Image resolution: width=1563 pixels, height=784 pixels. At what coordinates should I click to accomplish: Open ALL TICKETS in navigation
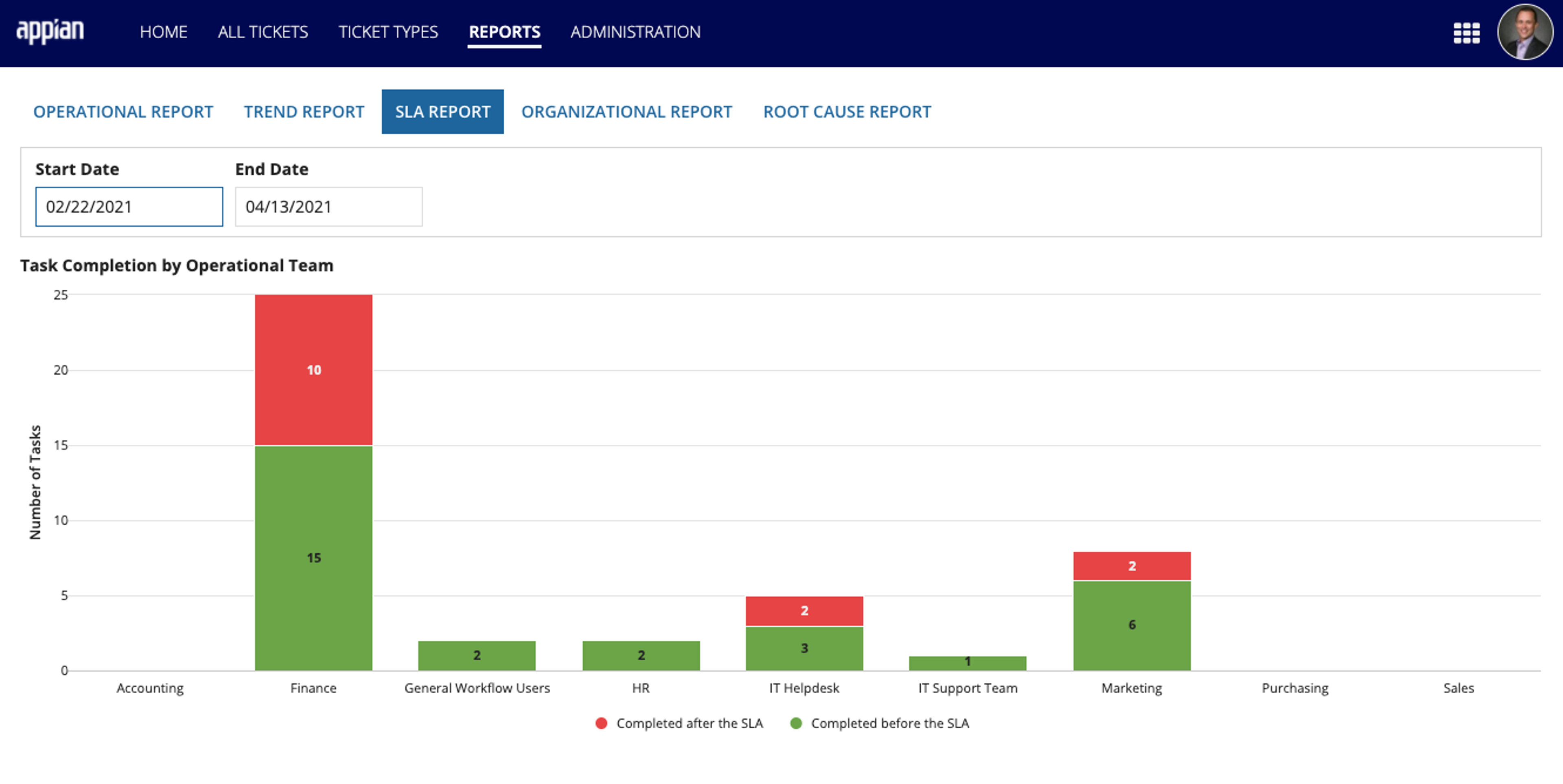point(263,31)
